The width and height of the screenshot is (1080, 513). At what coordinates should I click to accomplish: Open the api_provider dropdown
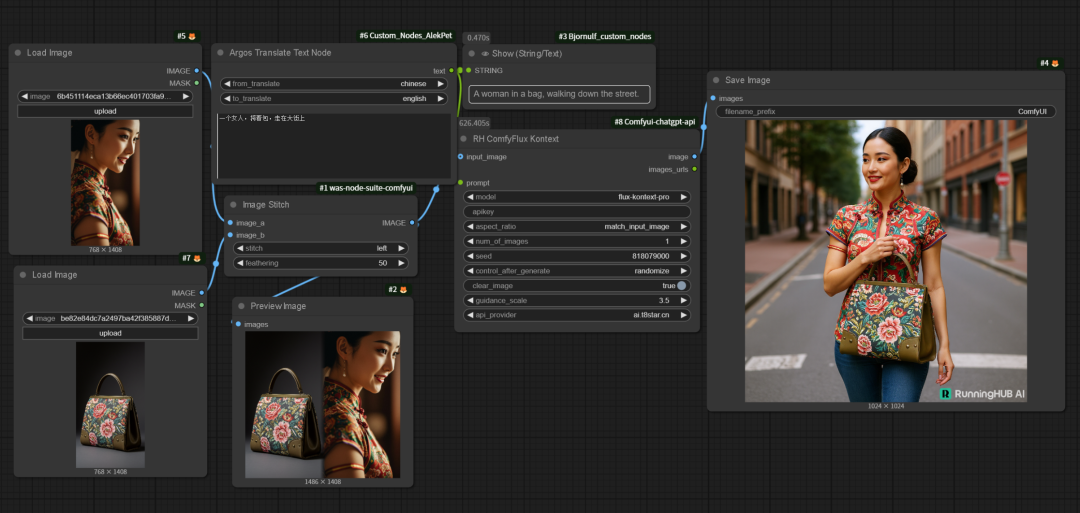click(576, 315)
